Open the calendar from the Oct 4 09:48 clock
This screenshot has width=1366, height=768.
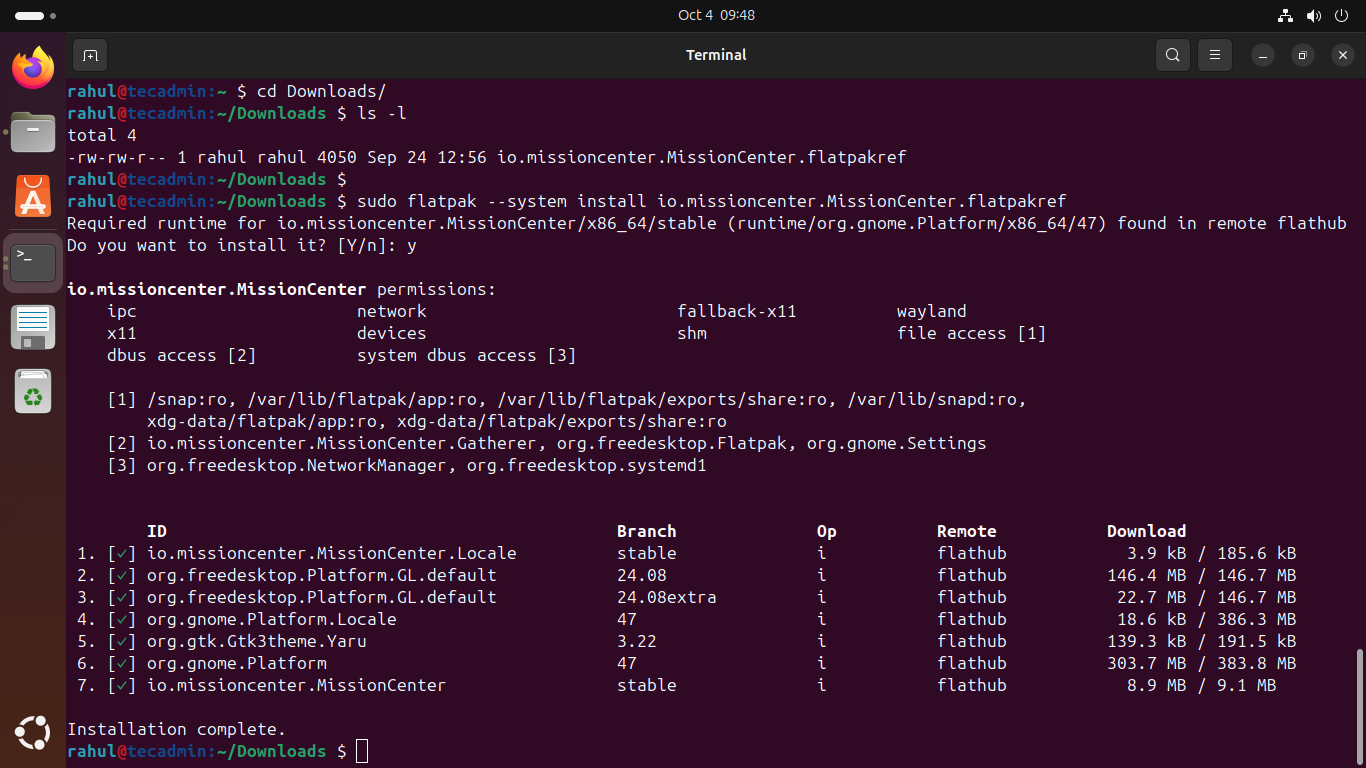click(x=716, y=15)
